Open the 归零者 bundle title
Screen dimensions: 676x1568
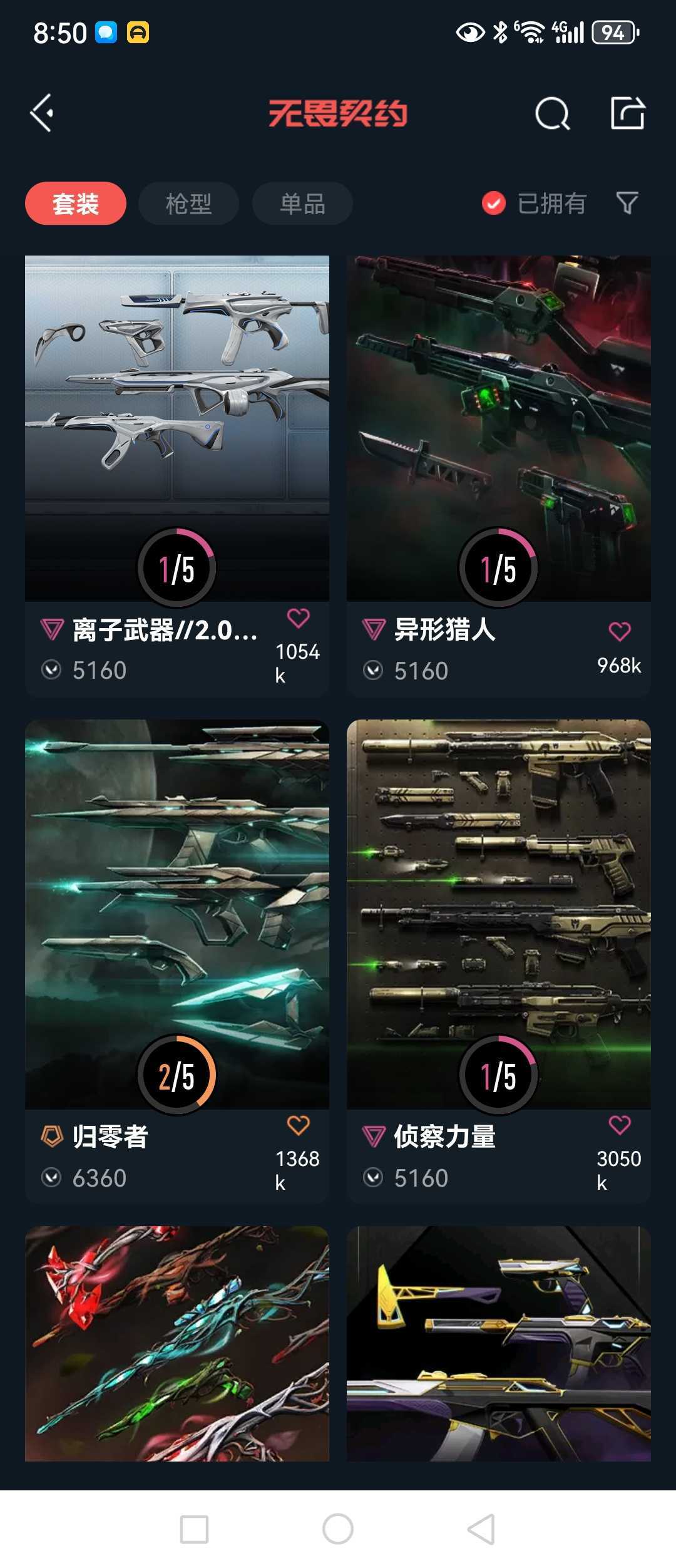click(110, 1137)
